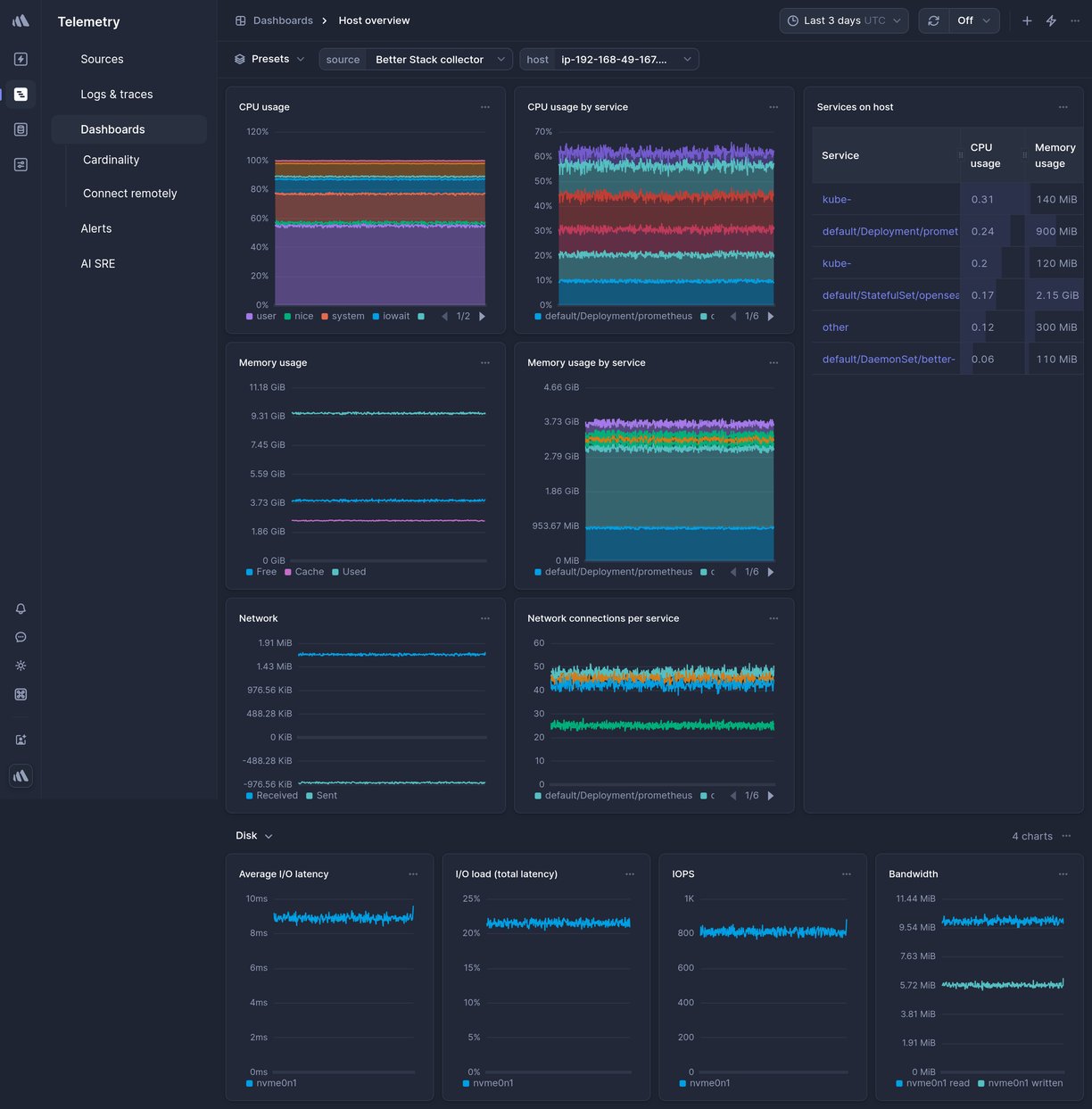
Task: Open the CPU usage chart options menu
Action: tap(485, 106)
